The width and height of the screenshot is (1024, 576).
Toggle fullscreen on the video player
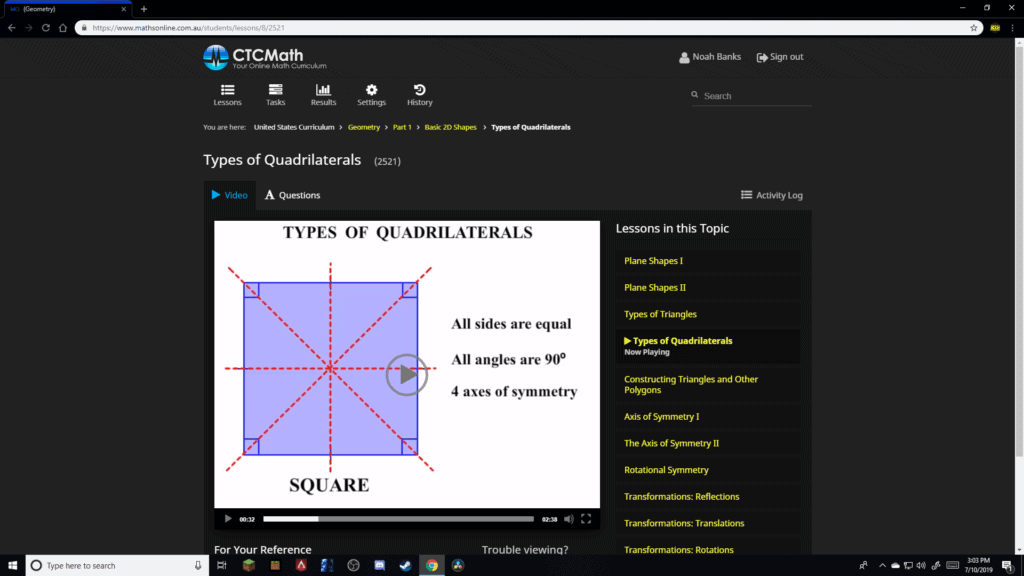pyautogui.click(x=587, y=518)
